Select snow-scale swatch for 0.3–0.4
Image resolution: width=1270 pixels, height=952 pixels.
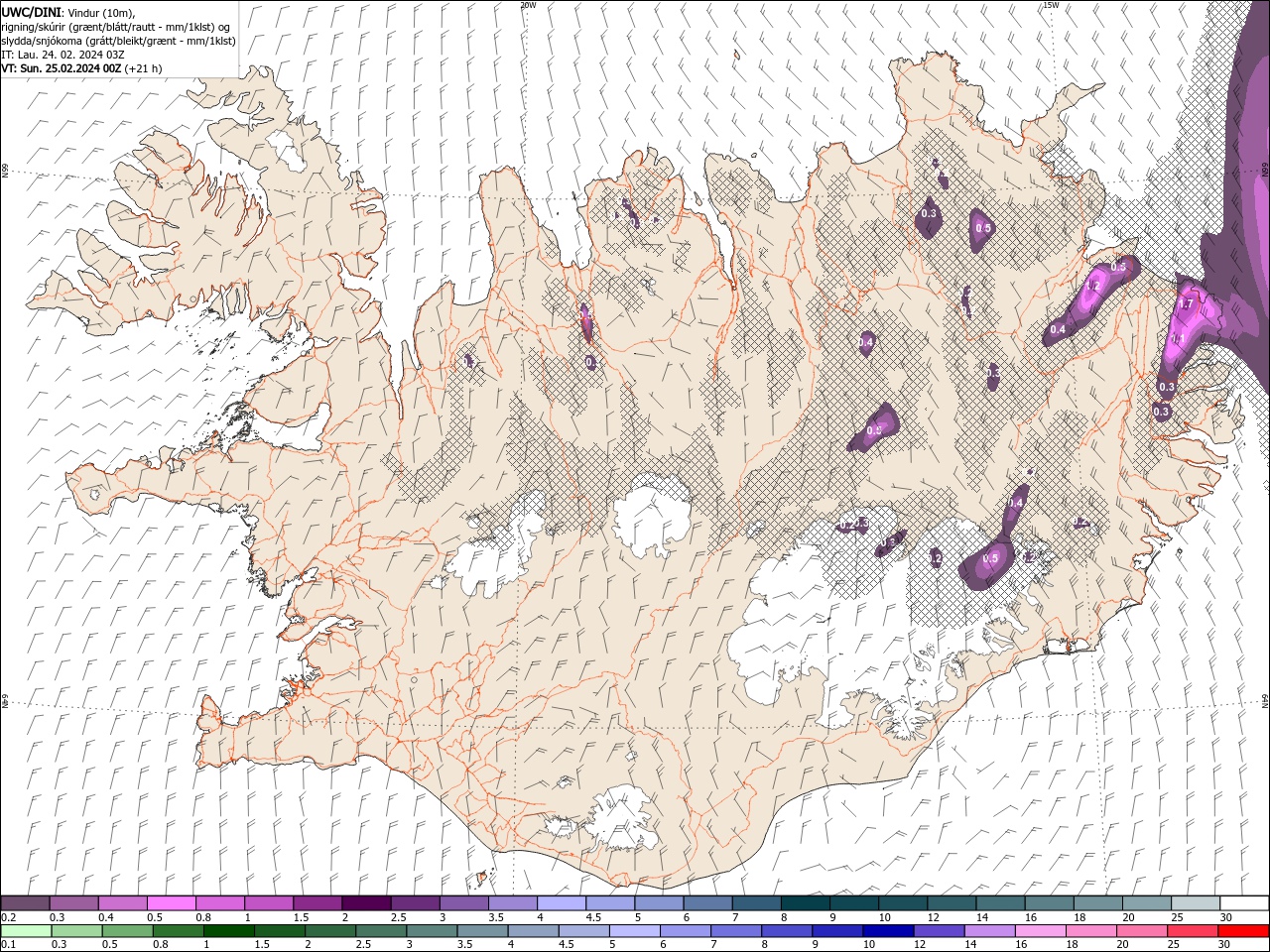[73, 903]
